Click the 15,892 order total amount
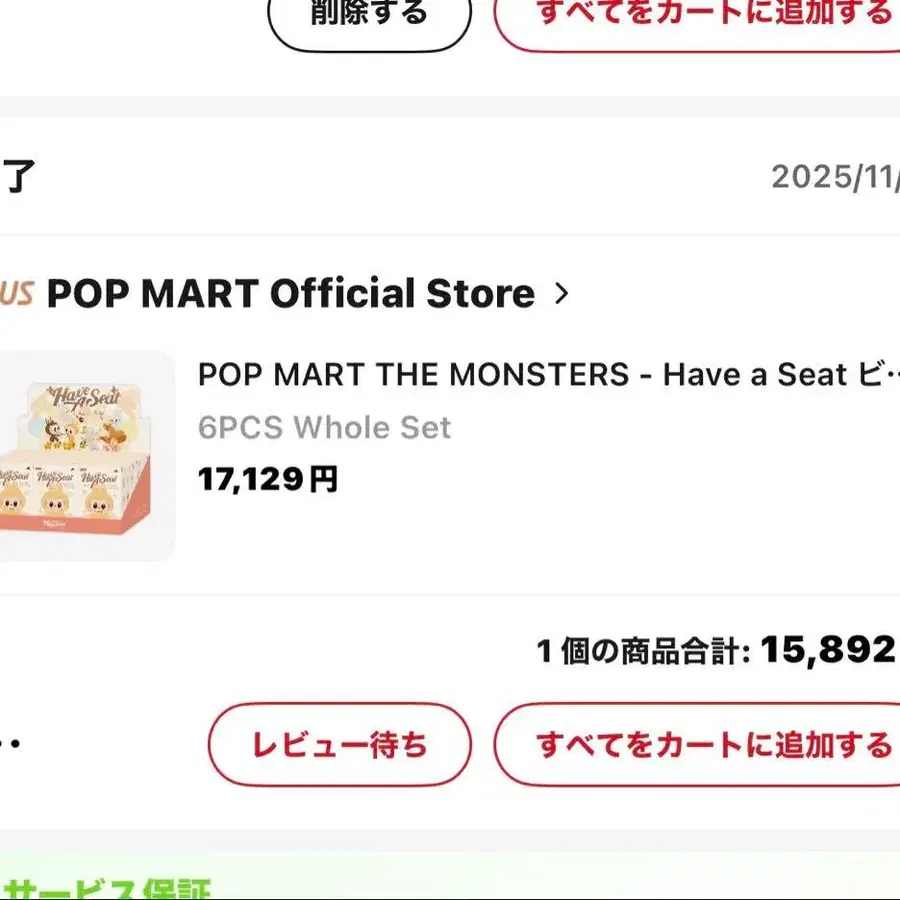Screen dimensions: 900x900 pyautogui.click(x=828, y=650)
